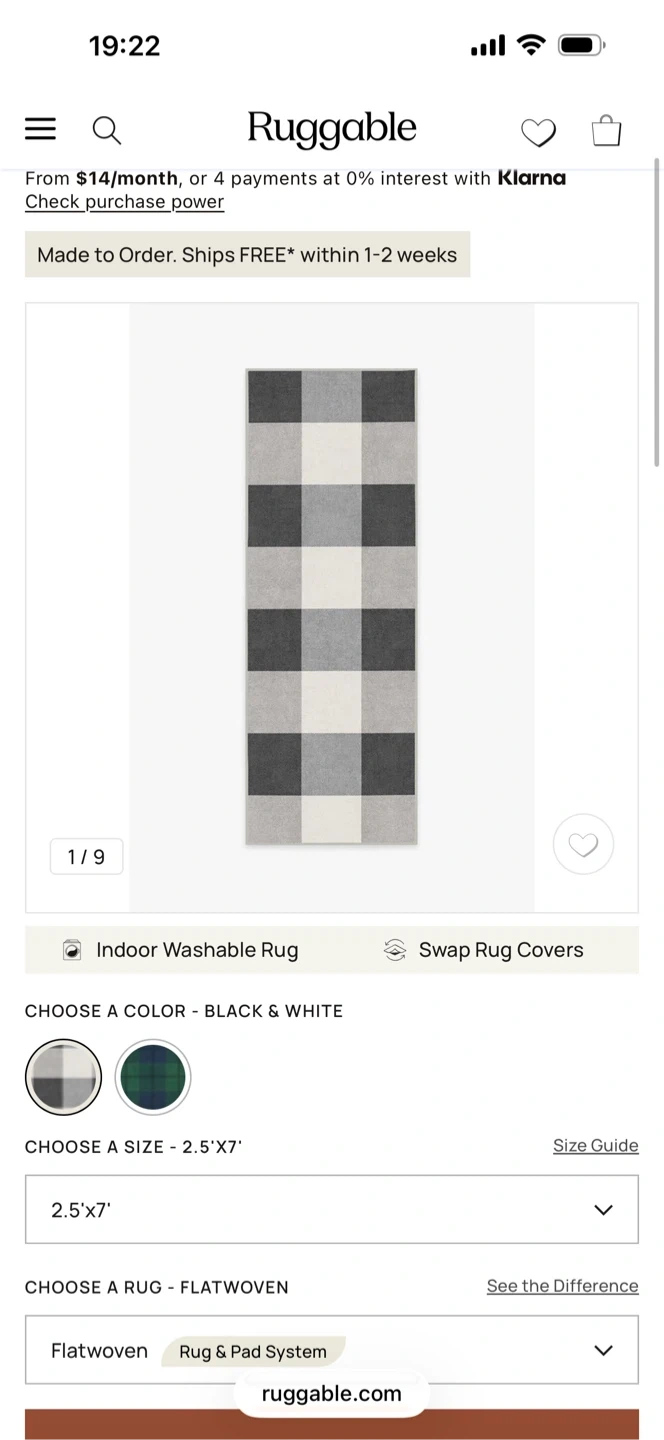664x1440 pixels.
Task: Open the hamburger navigation menu
Action: click(41, 129)
